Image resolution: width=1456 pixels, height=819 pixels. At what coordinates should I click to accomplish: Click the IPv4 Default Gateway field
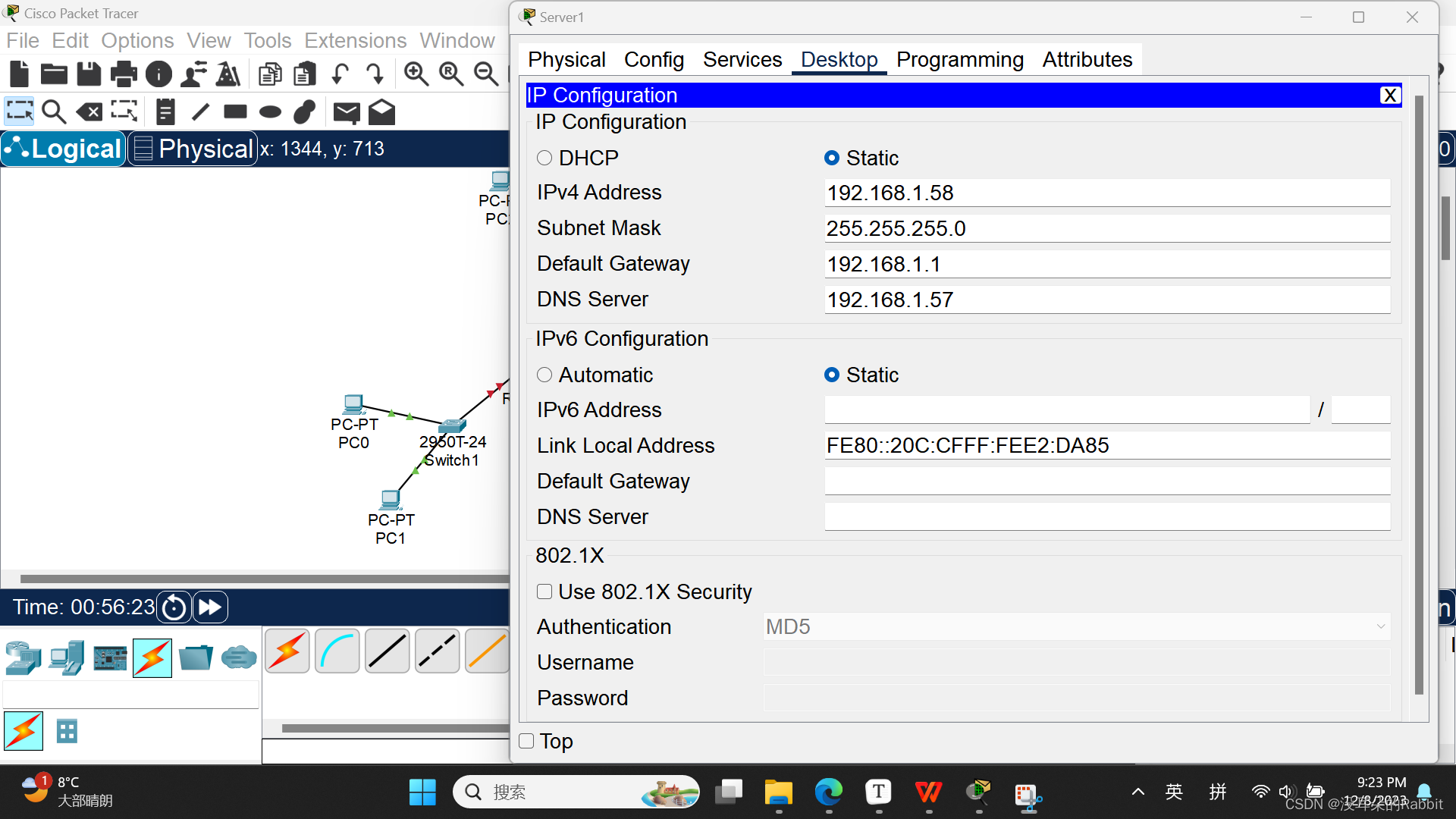point(1107,264)
